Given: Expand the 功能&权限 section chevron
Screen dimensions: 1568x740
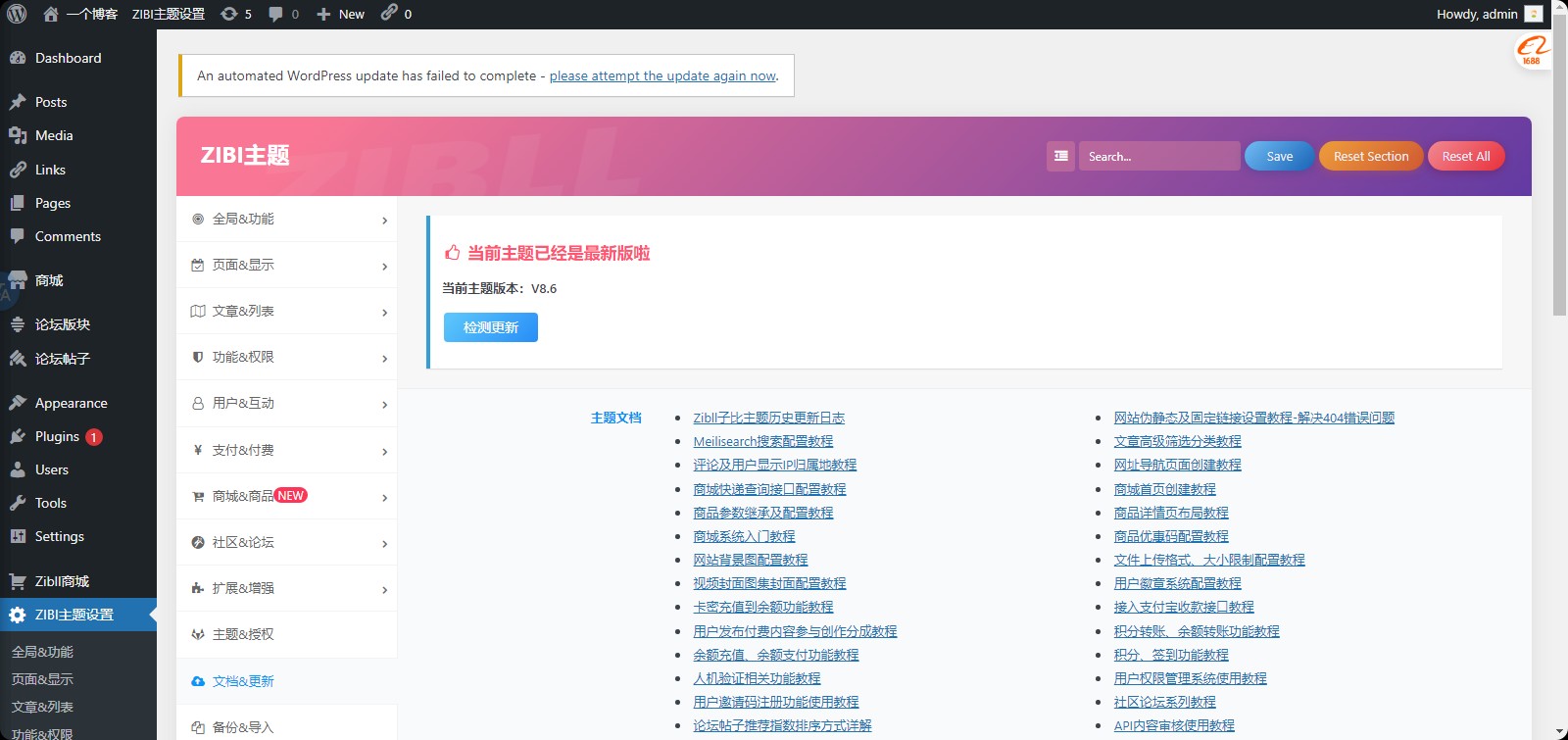Looking at the screenshot, I should click(384, 359).
